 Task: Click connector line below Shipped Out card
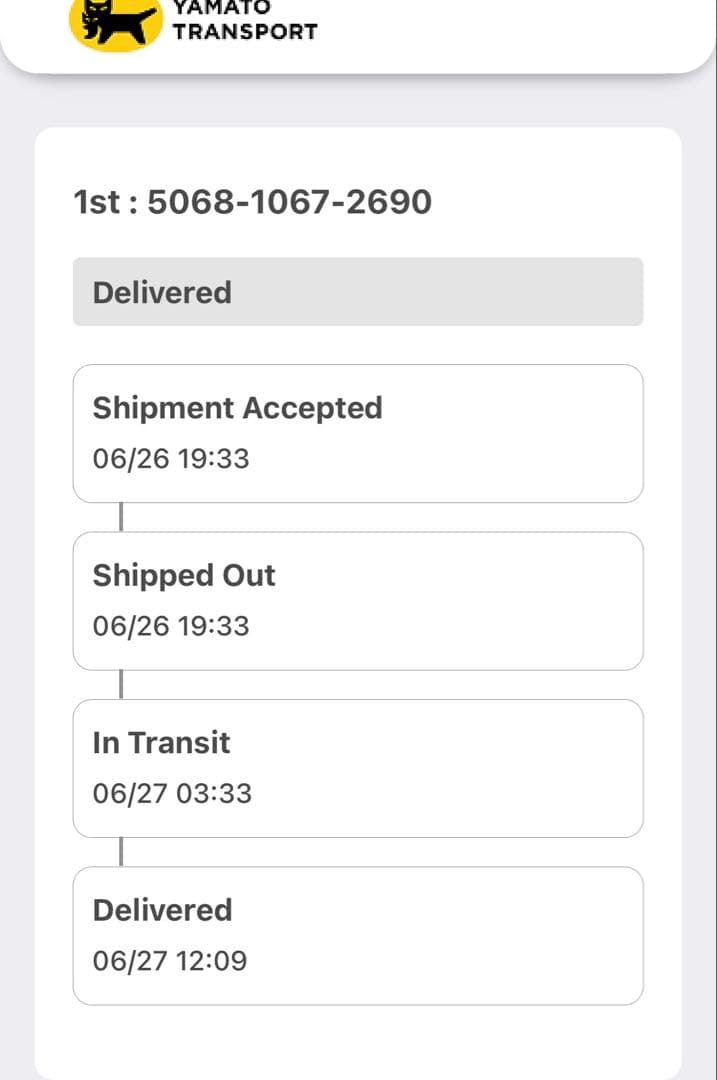point(121,684)
